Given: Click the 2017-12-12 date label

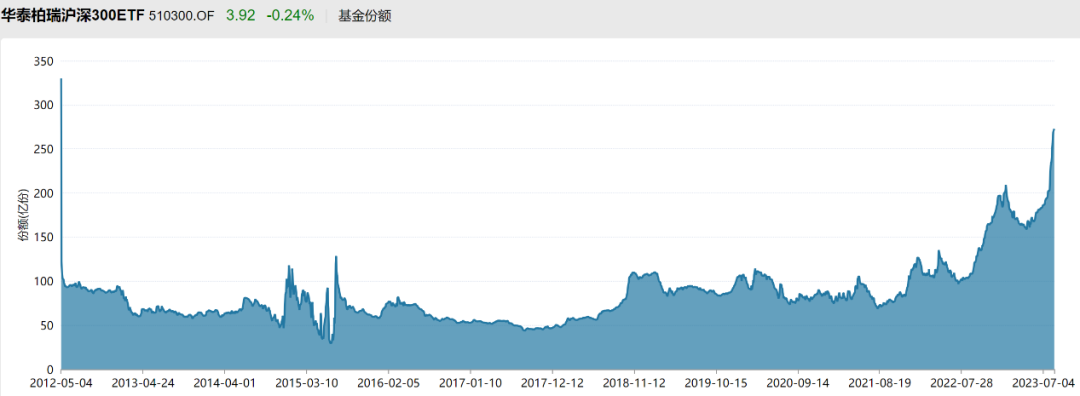Looking at the screenshot, I should 551,382.
